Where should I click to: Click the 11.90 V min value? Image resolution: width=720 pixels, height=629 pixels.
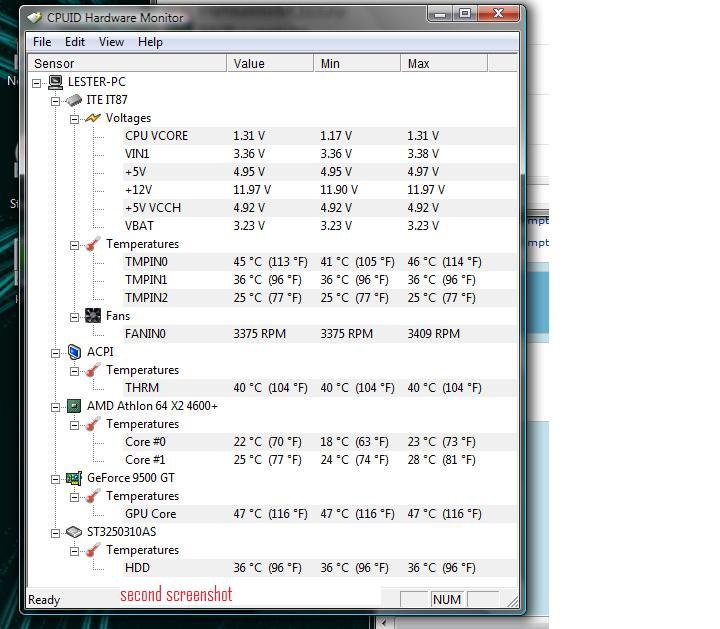coord(339,190)
